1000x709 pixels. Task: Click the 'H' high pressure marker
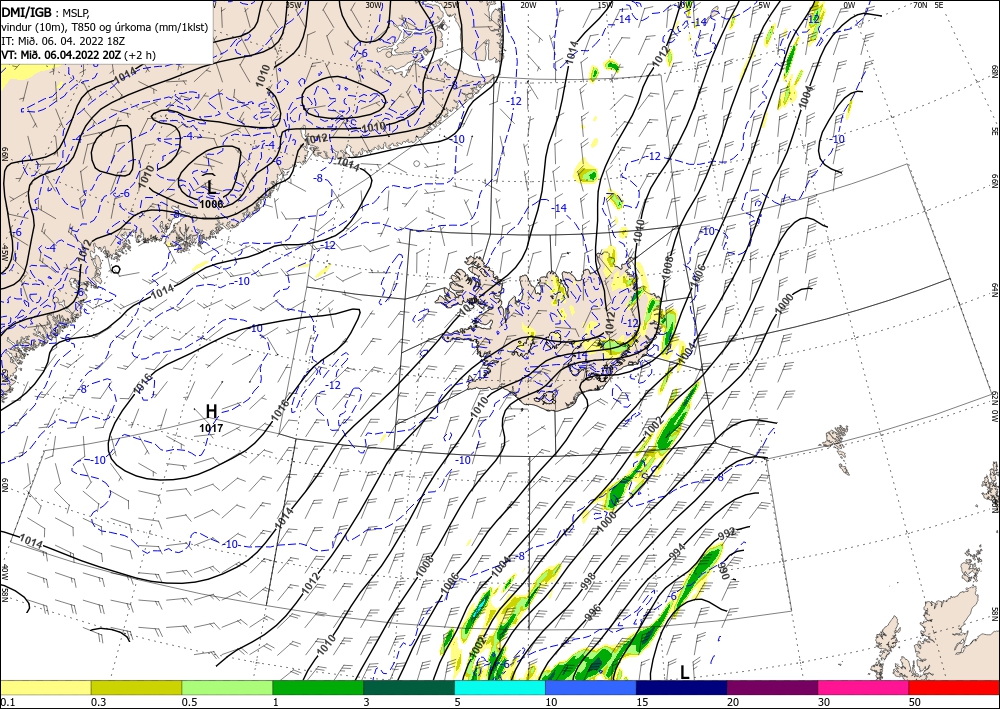click(211, 411)
